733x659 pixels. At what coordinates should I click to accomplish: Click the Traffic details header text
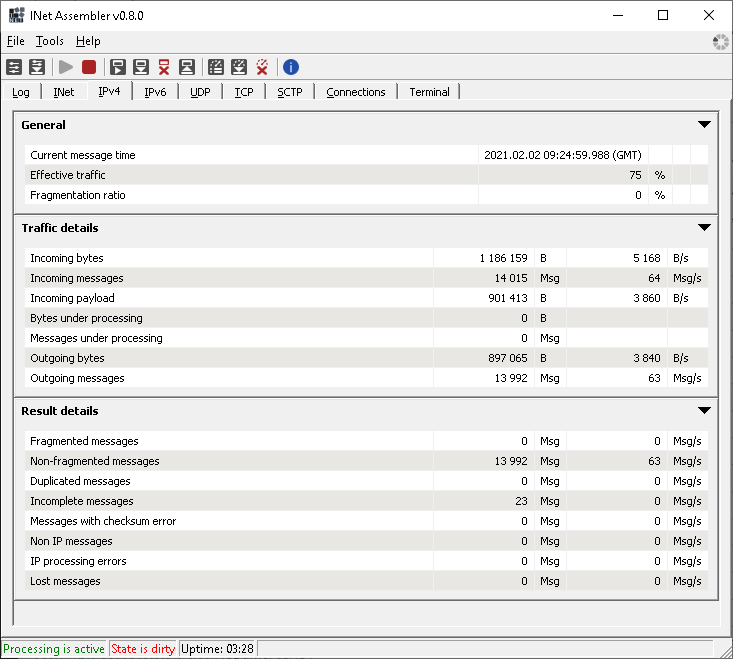click(60, 228)
